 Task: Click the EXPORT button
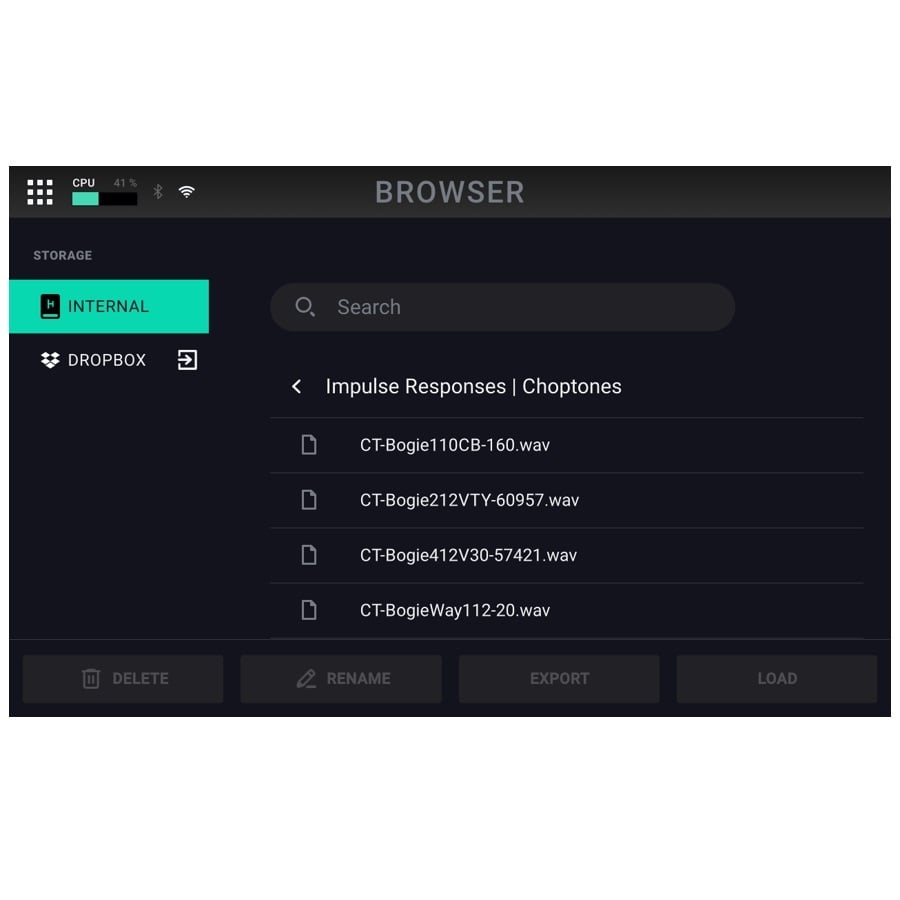coord(559,678)
